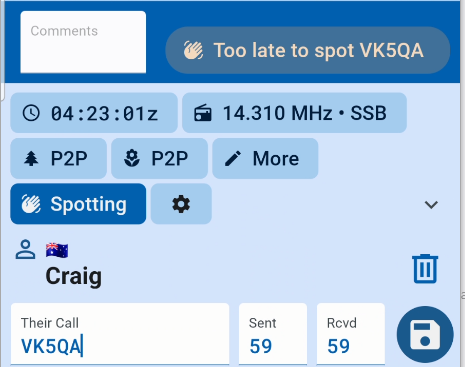Screen dimensions: 465x367
Task: Open the 14.310 MHz SSB frequency selector
Action: coord(294,113)
